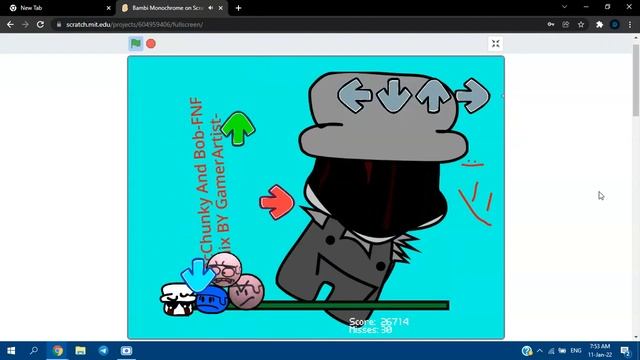Screen dimensions: 640x360
Task: Click the gray up arrow receptor
Action: tap(433, 96)
